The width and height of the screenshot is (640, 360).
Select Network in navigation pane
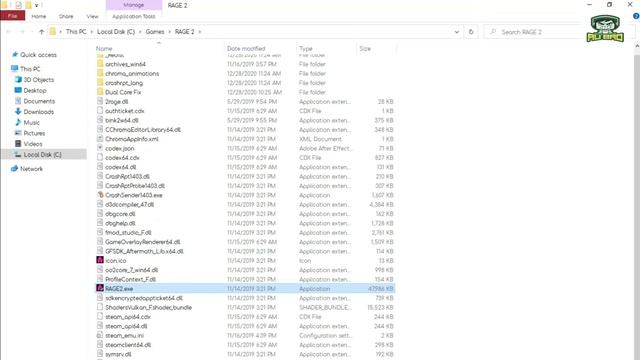click(x=31, y=169)
